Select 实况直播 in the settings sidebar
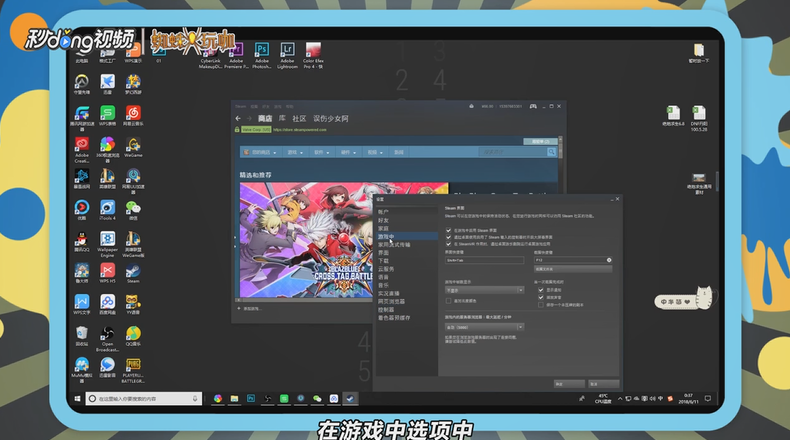This screenshot has height=440, width=790. (x=388, y=293)
